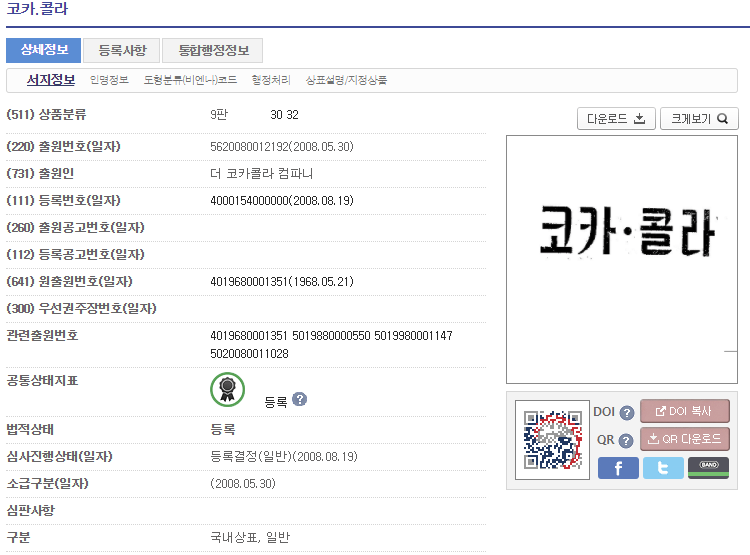
Task: Share via the BAND icon
Action: 708,468
